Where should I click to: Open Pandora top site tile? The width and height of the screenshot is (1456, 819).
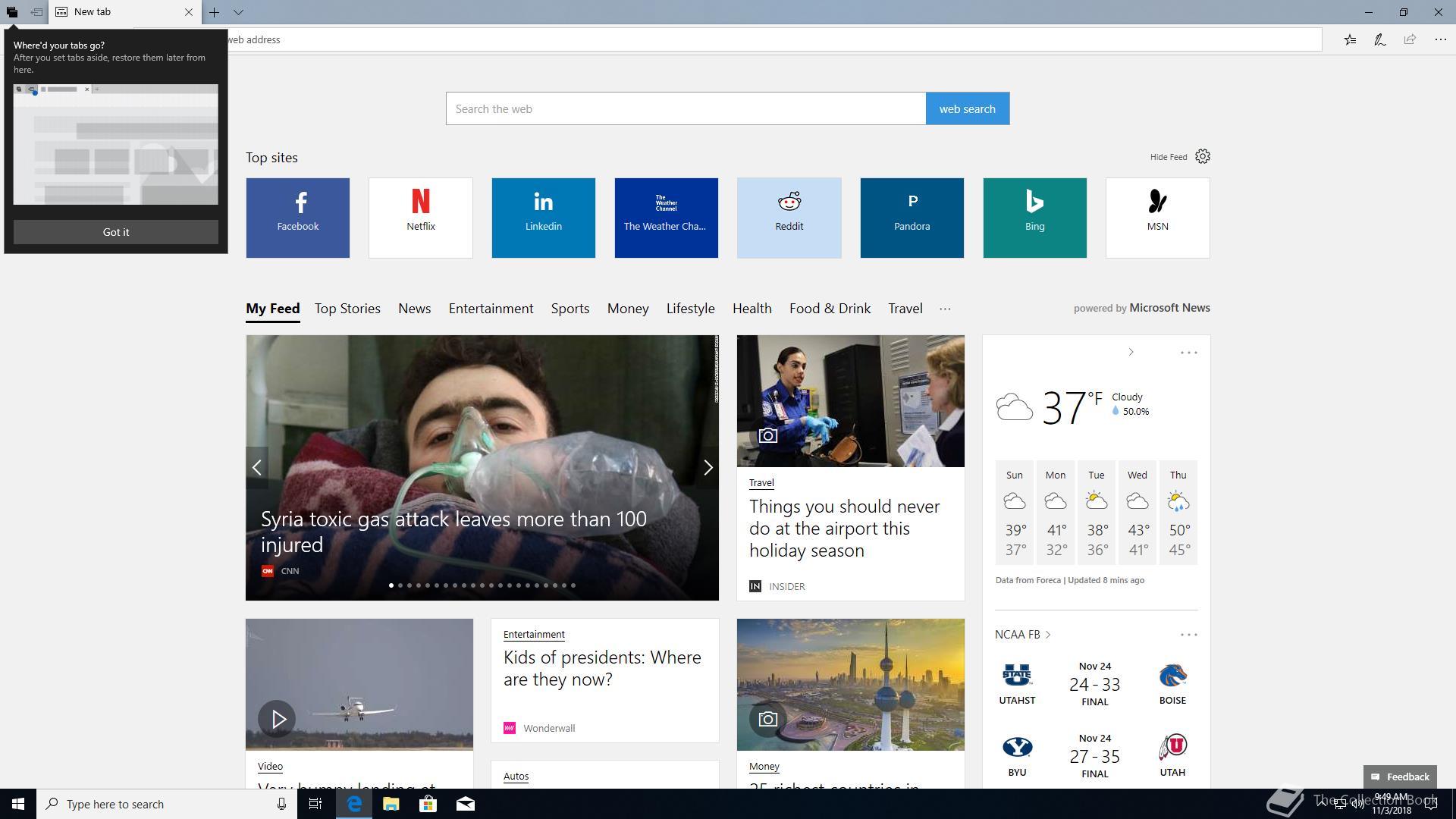(x=912, y=218)
